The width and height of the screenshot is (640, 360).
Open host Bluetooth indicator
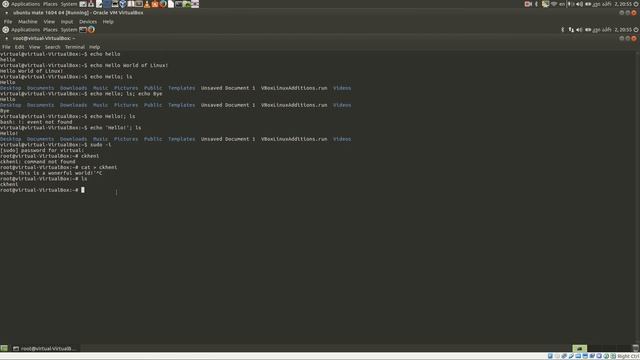pyautogui.click(x=536, y=4)
